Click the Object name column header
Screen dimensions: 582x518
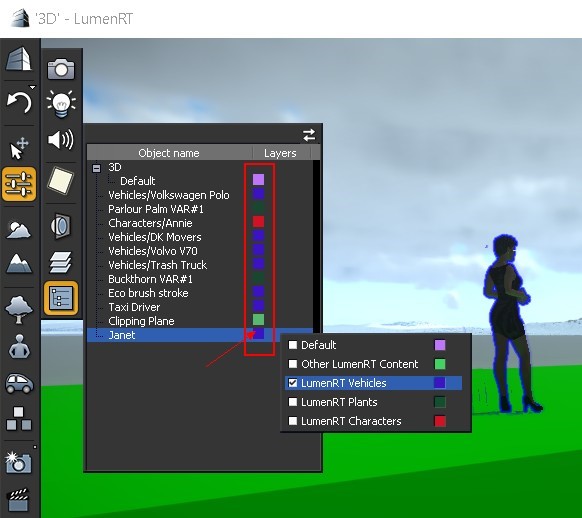[169, 153]
